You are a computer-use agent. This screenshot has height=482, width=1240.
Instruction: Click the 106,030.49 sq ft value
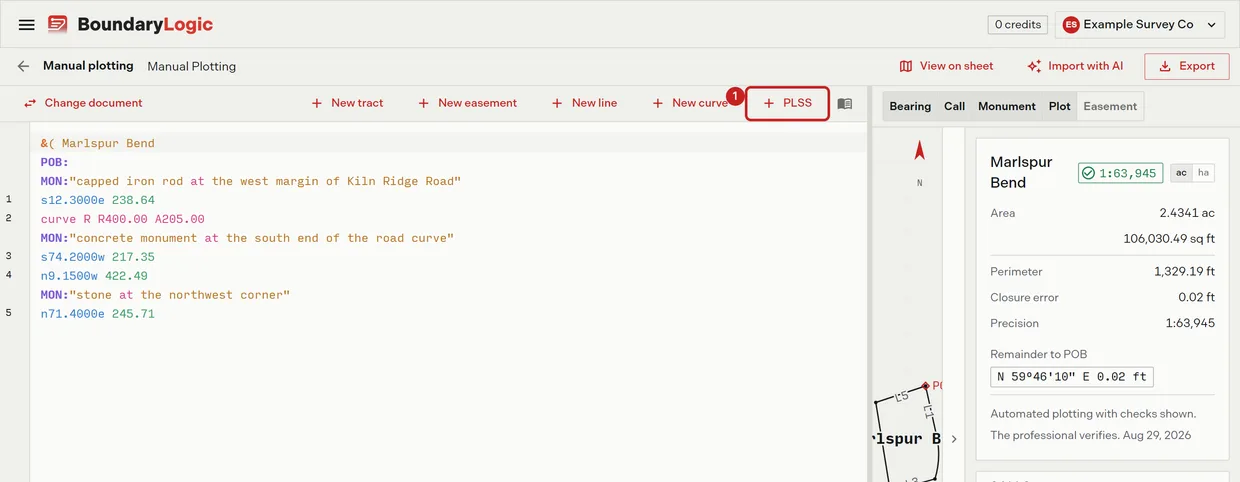coord(1169,239)
